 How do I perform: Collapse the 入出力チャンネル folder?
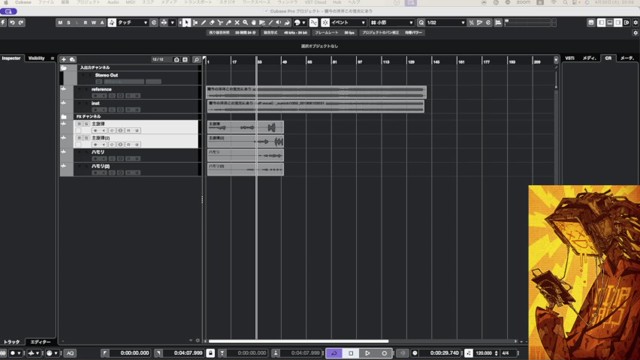pyautogui.click(x=64, y=68)
